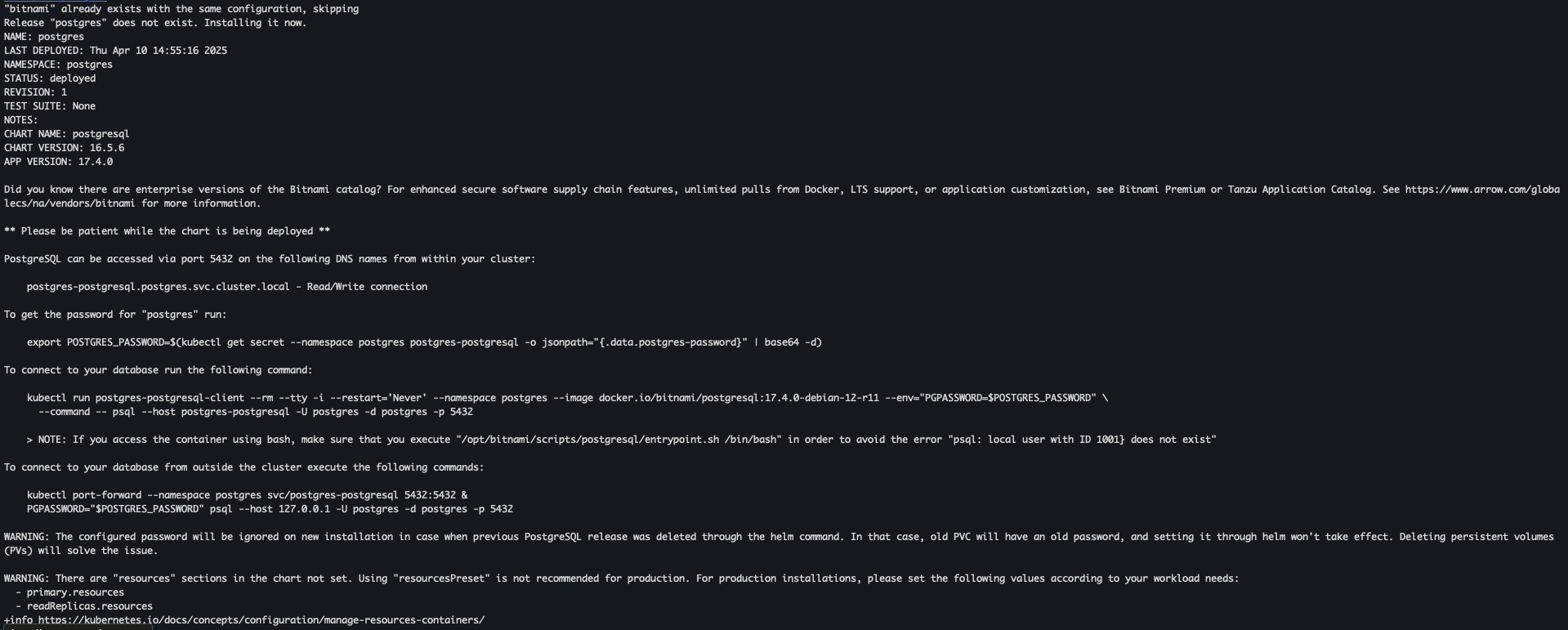Click the 'Please be patient' deployment message

pyautogui.click(x=167, y=231)
